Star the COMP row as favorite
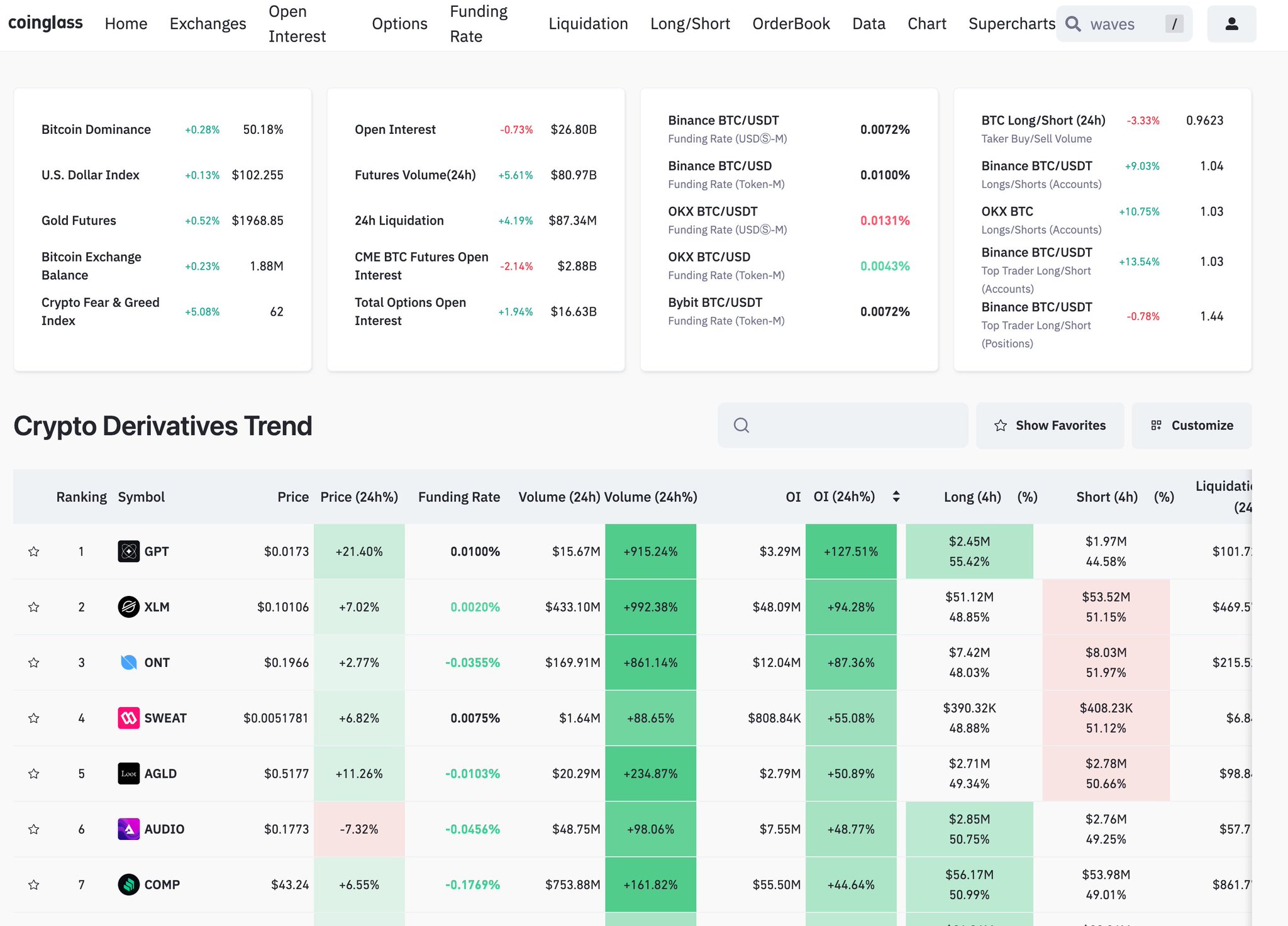1288x926 pixels. pyautogui.click(x=34, y=885)
